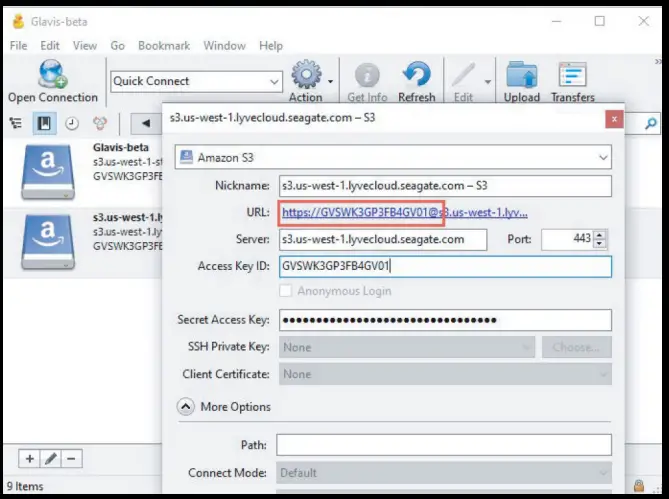Screen dimensions: 669x499
Task: Open the Bookmark menu
Action: (164, 46)
